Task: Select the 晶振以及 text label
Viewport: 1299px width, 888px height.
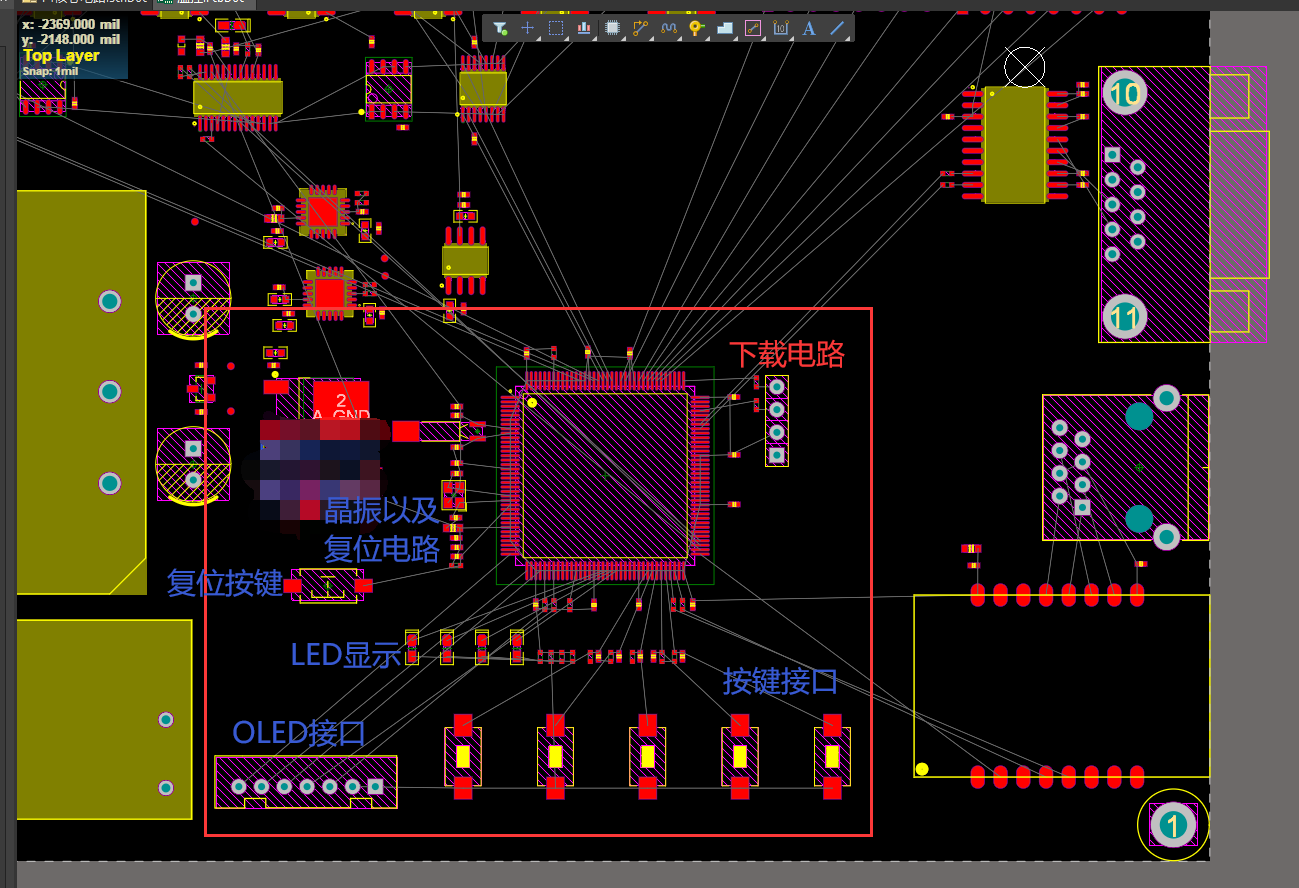Action: pyautogui.click(x=381, y=510)
